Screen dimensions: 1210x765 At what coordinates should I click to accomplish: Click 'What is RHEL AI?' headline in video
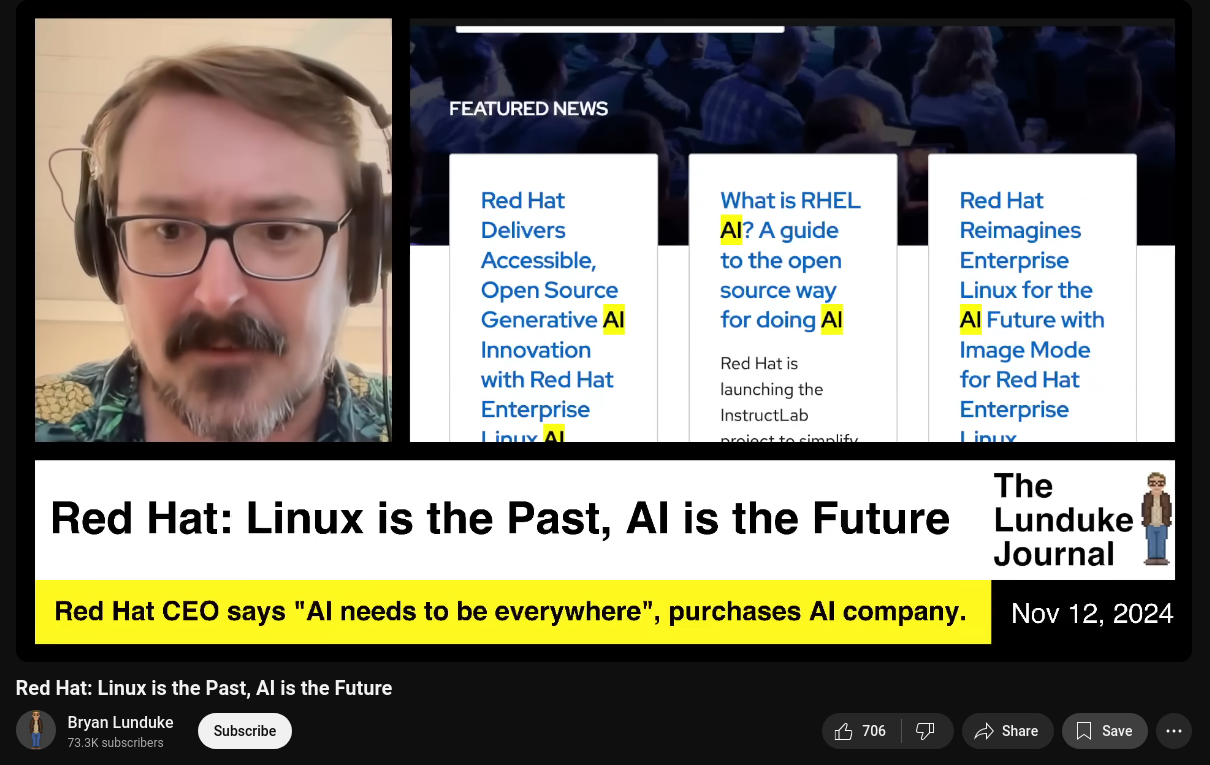click(790, 260)
